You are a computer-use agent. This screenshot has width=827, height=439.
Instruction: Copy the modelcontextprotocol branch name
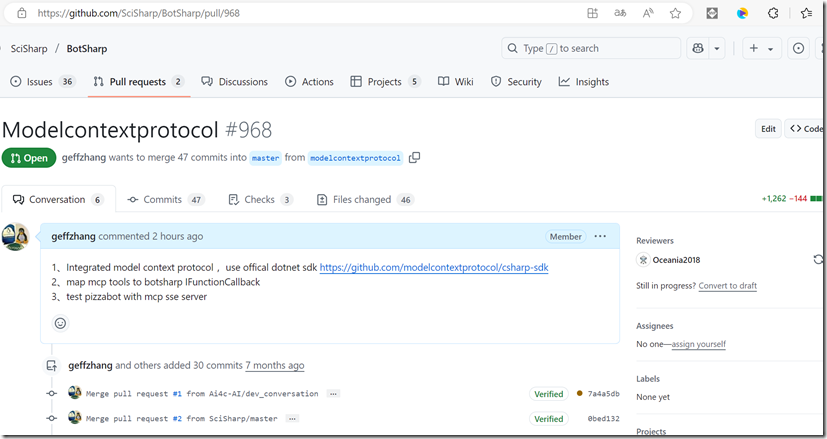pyautogui.click(x=415, y=158)
